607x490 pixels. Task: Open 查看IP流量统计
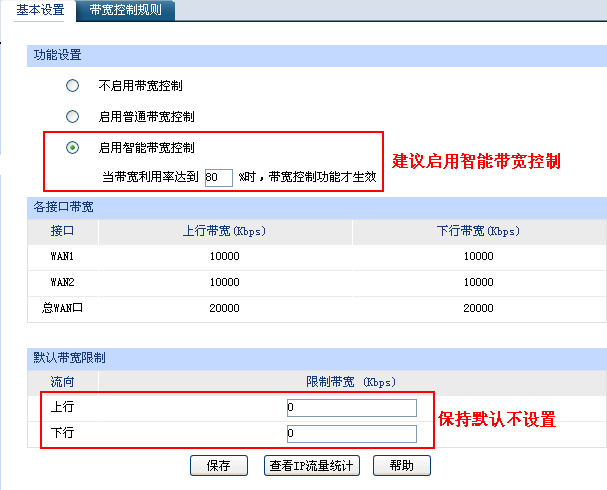(310, 465)
